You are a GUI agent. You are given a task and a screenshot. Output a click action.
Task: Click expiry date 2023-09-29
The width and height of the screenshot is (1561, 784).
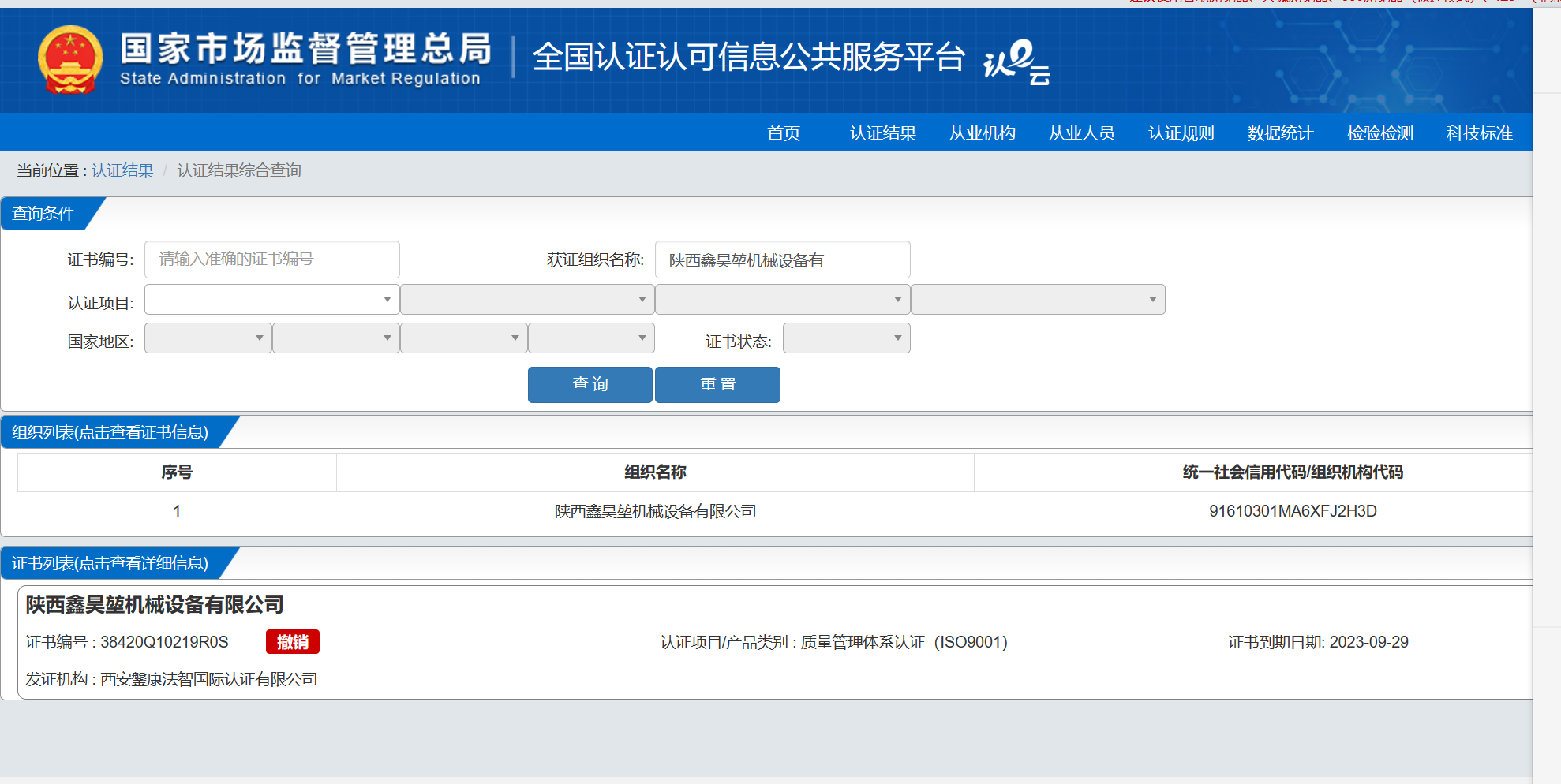[1369, 642]
